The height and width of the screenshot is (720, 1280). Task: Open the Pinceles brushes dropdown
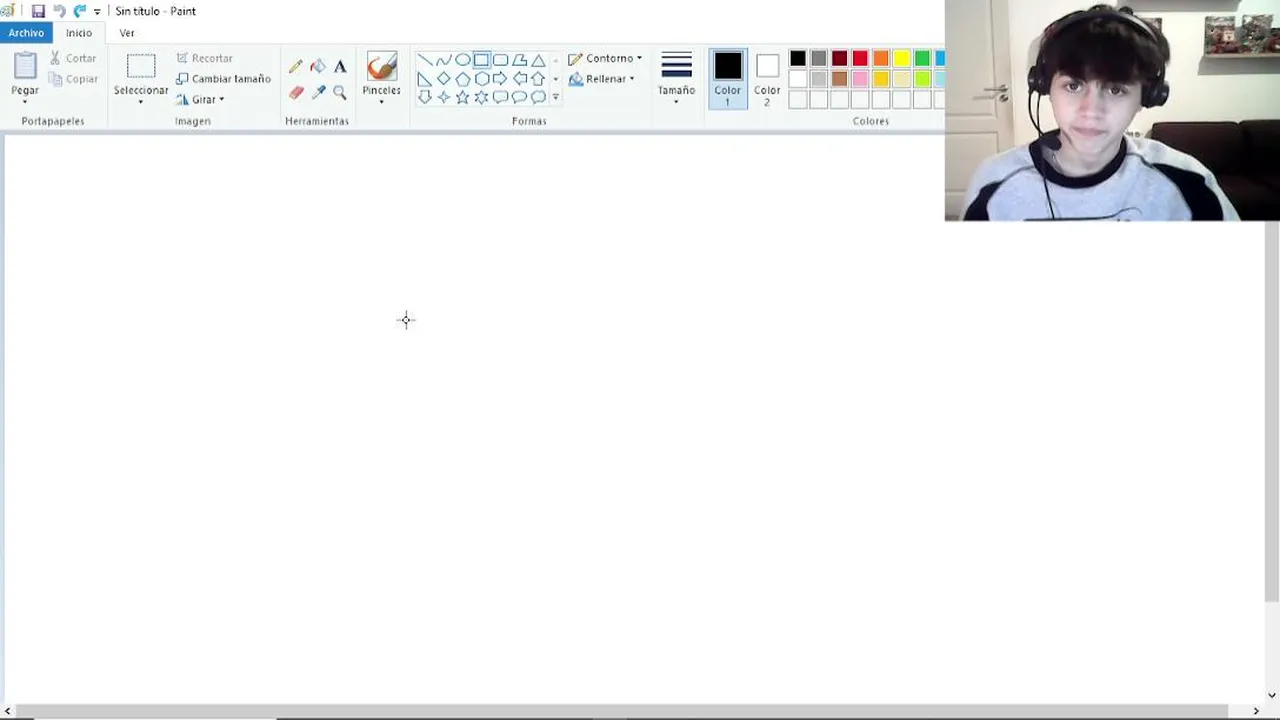point(381,102)
